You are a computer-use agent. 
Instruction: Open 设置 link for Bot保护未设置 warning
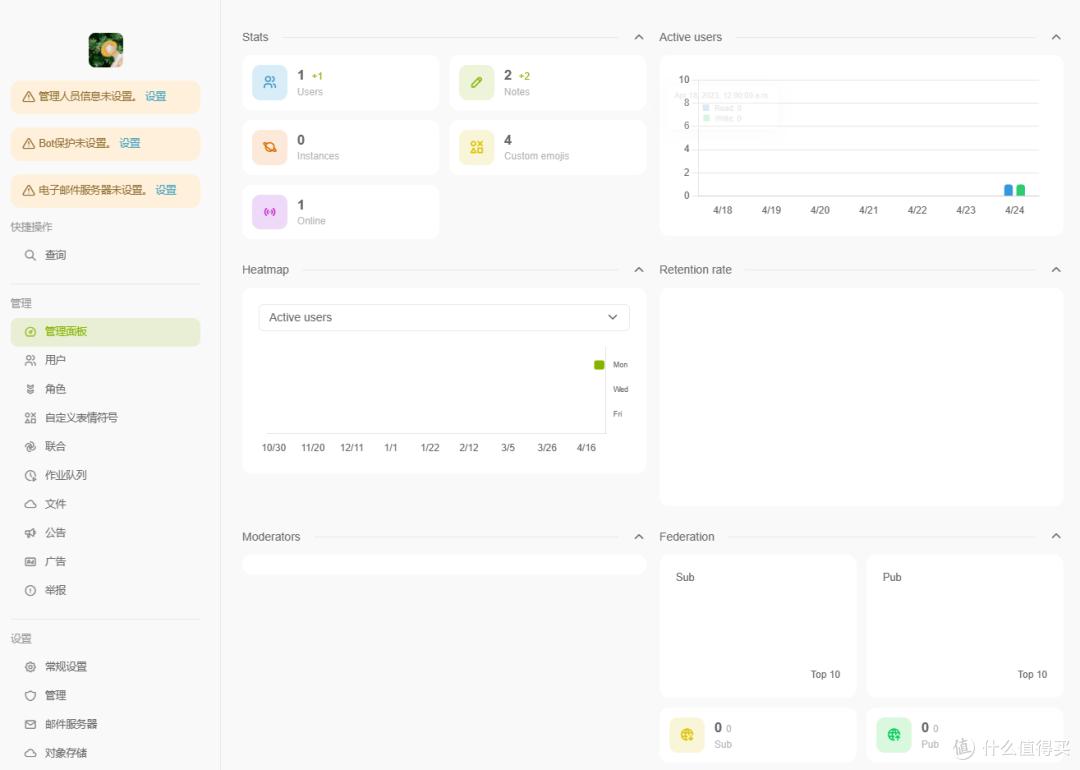(x=129, y=143)
